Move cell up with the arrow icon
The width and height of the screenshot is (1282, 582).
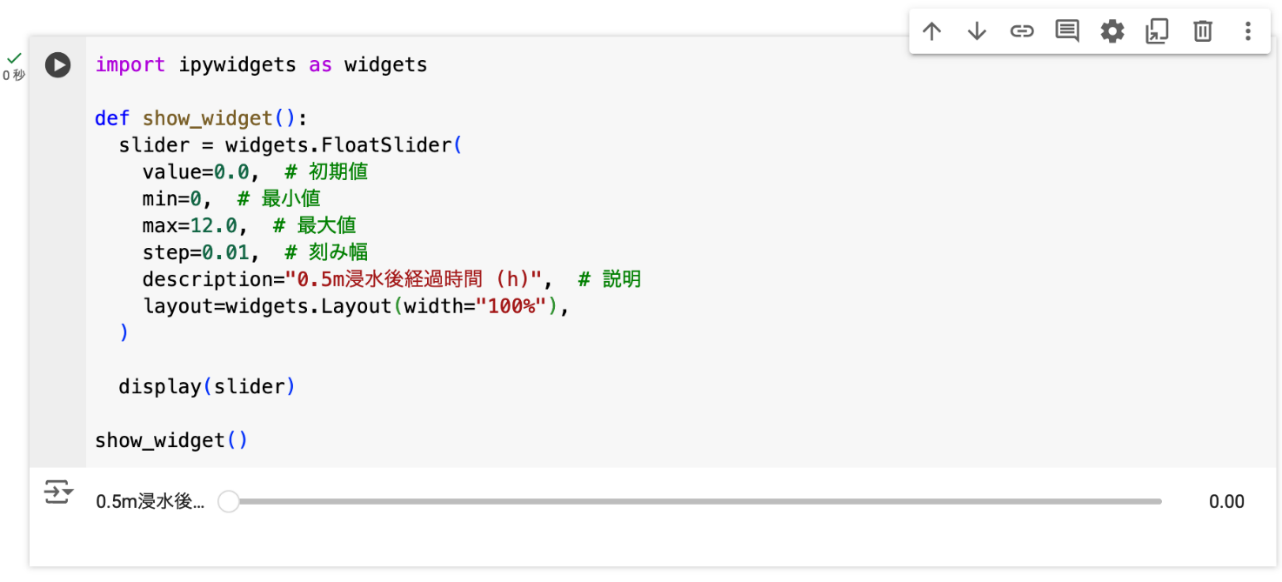[932, 32]
